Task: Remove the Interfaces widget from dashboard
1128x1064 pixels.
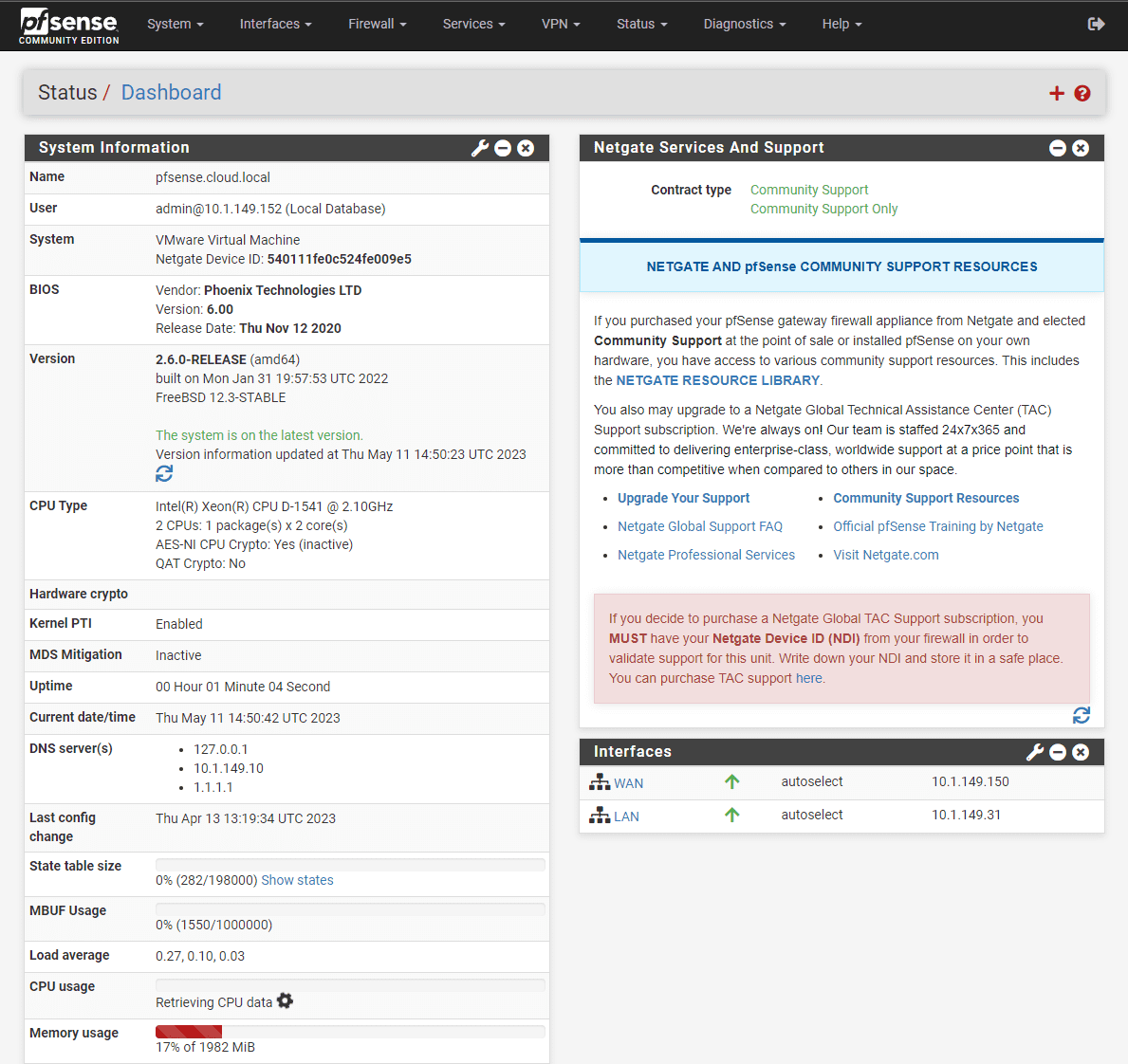Action: coord(1081,752)
